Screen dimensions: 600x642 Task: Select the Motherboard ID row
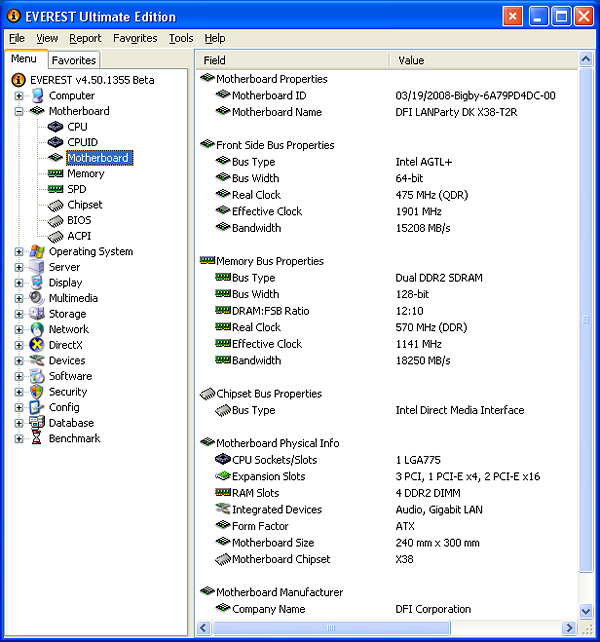387,95
